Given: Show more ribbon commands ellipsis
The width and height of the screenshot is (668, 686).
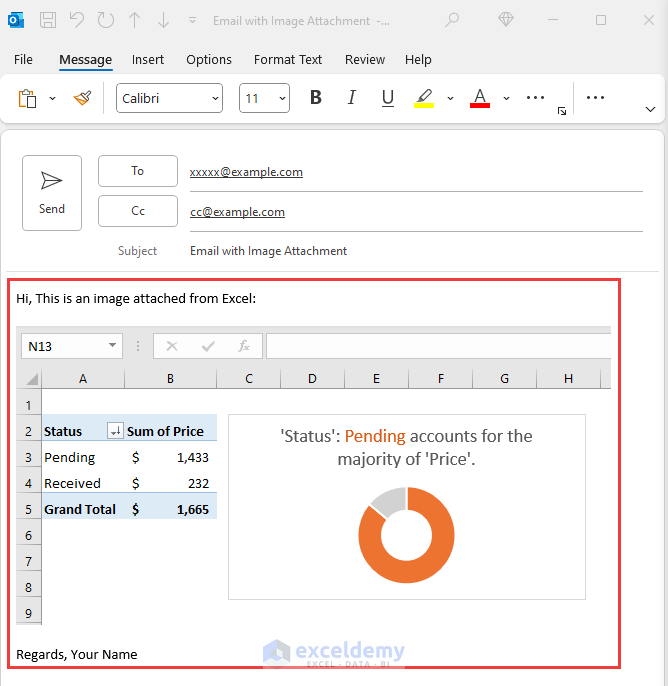Looking at the screenshot, I should 595,98.
